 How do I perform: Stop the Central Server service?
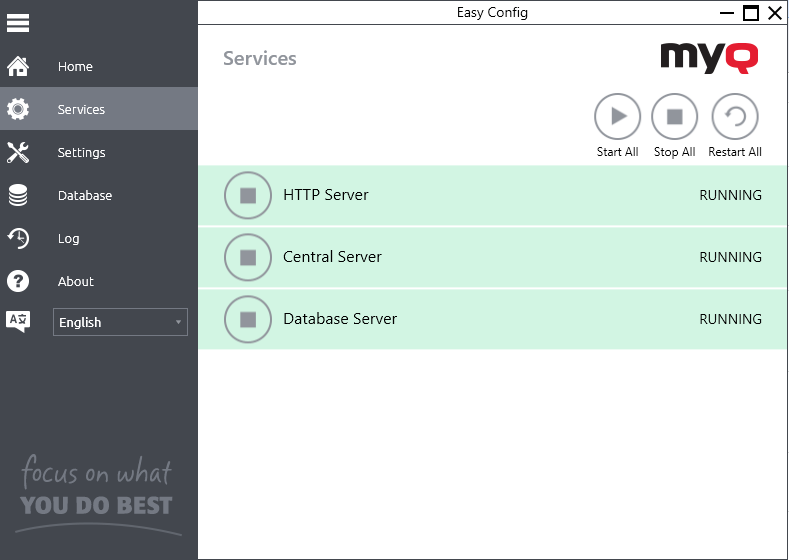pyautogui.click(x=248, y=257)
